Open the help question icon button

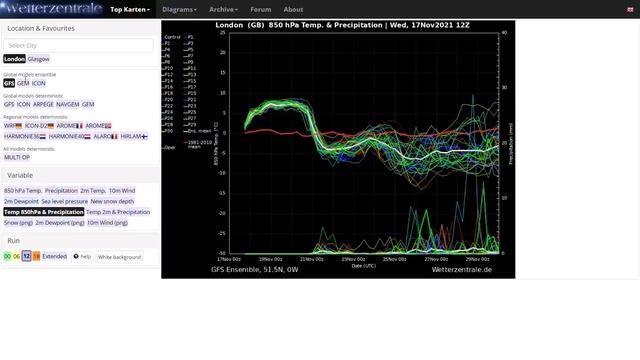pyautogui.click(x=82, y=257)
